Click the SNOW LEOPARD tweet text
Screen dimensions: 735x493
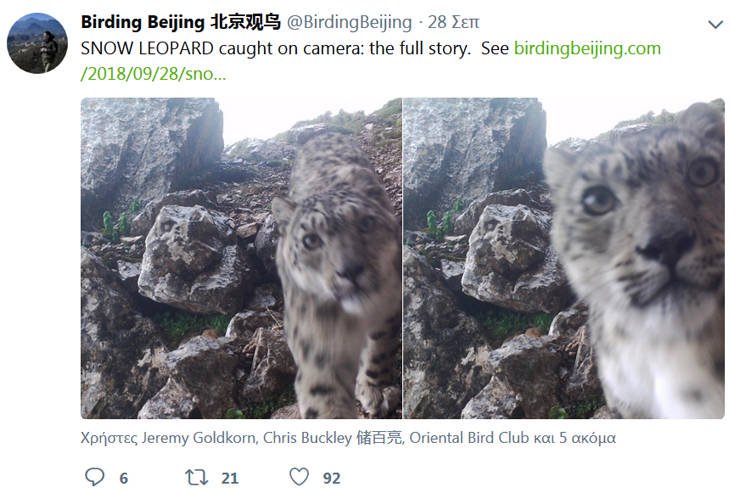(276, 49)
